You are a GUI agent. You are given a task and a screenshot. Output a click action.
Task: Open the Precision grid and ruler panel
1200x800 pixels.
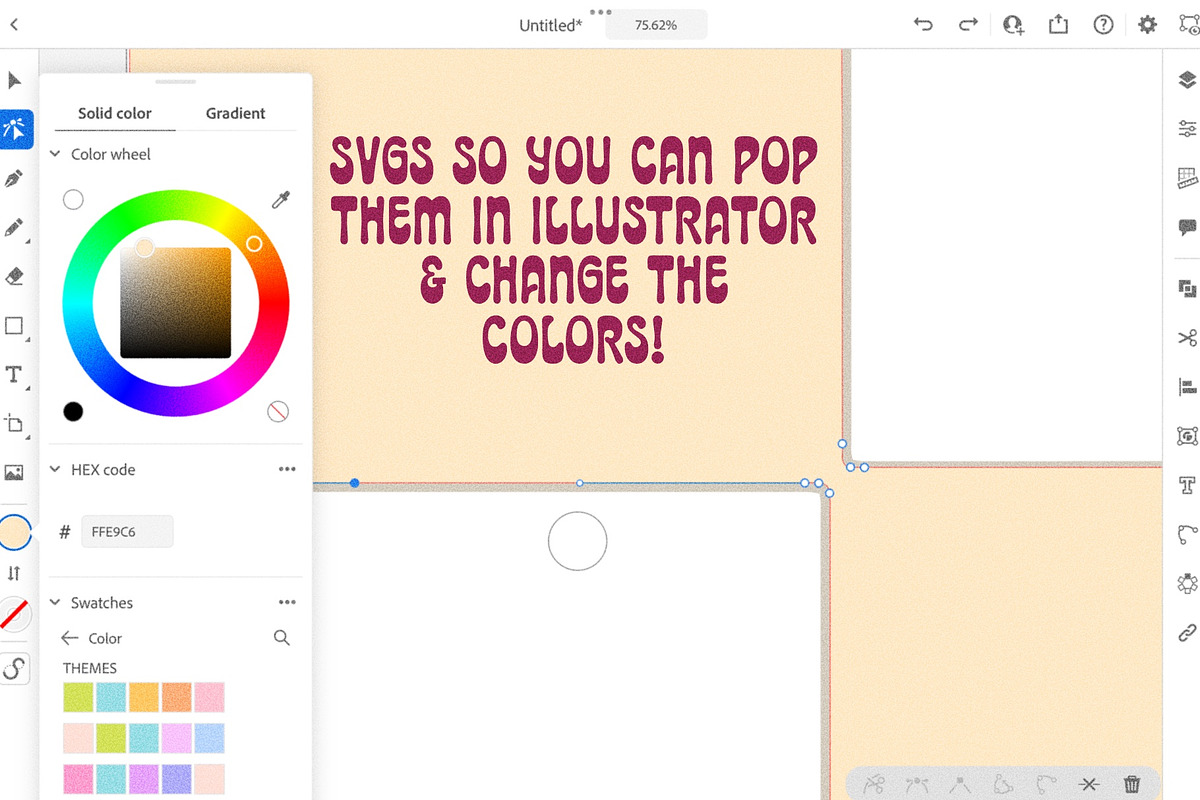tap(1187, 178)
